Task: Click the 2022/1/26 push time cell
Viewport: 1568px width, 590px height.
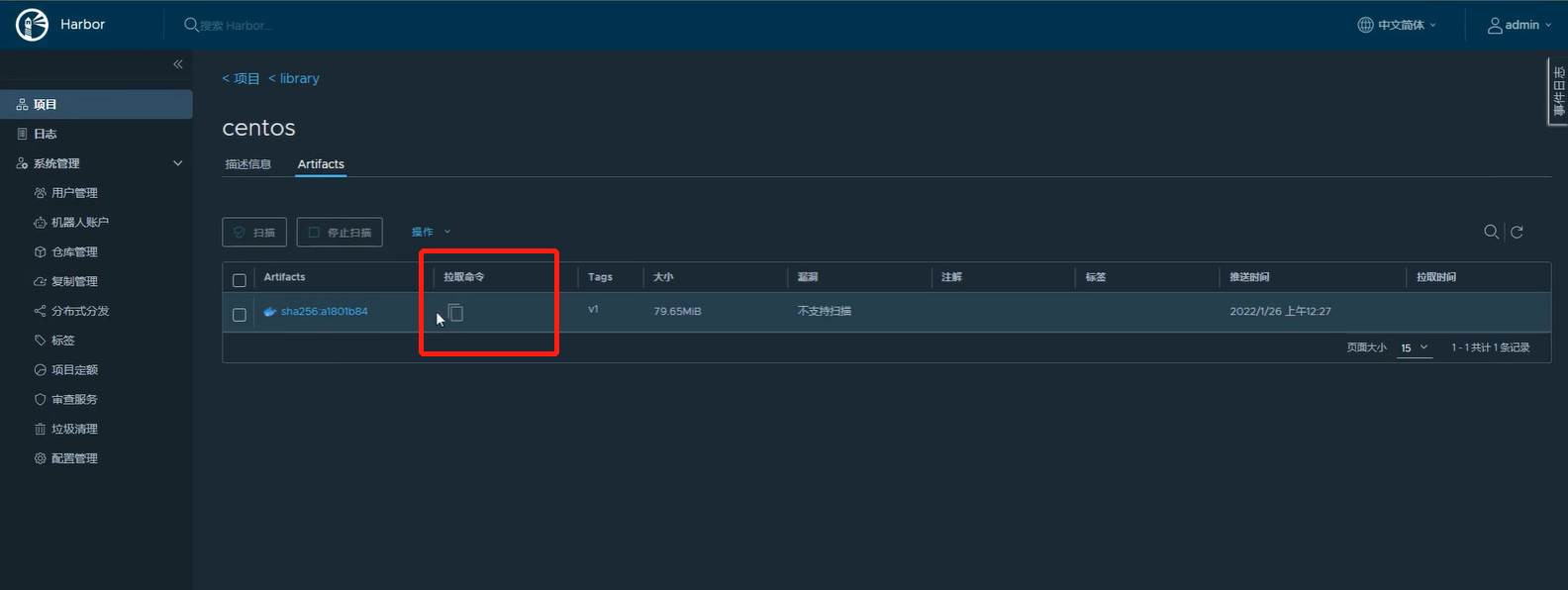Action: [1280, 311]
